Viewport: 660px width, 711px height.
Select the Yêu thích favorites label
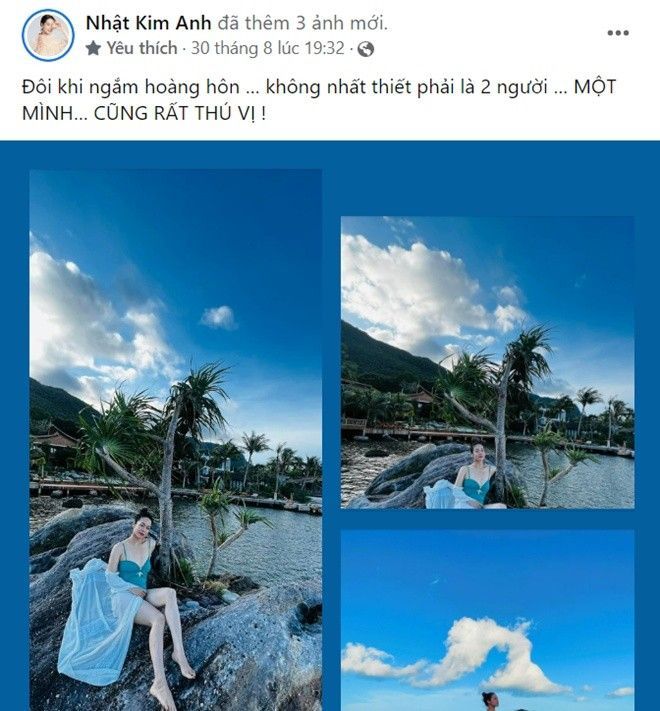point(141,48)
